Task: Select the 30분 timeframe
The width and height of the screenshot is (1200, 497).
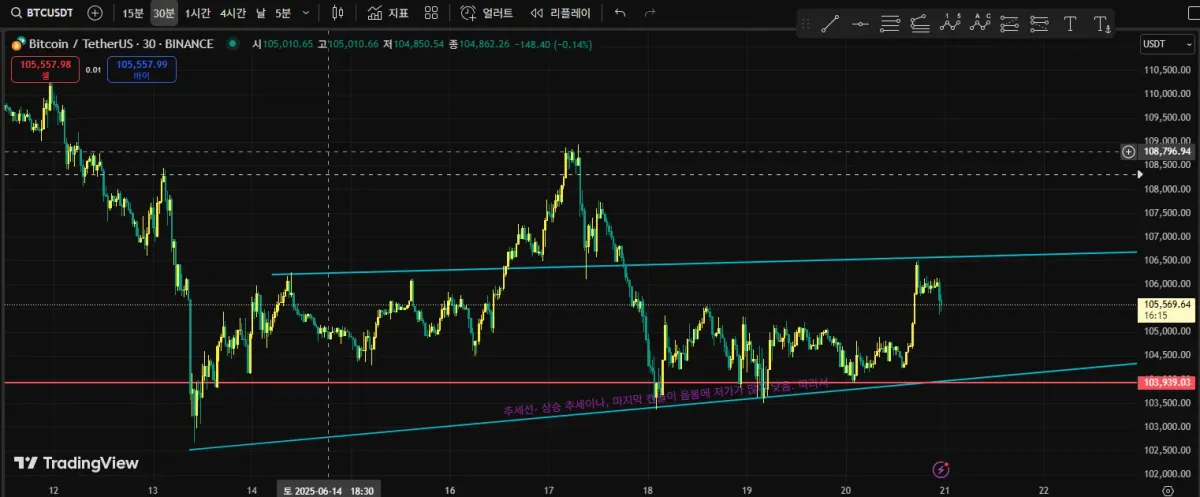Action: click(x=164, y=13)
